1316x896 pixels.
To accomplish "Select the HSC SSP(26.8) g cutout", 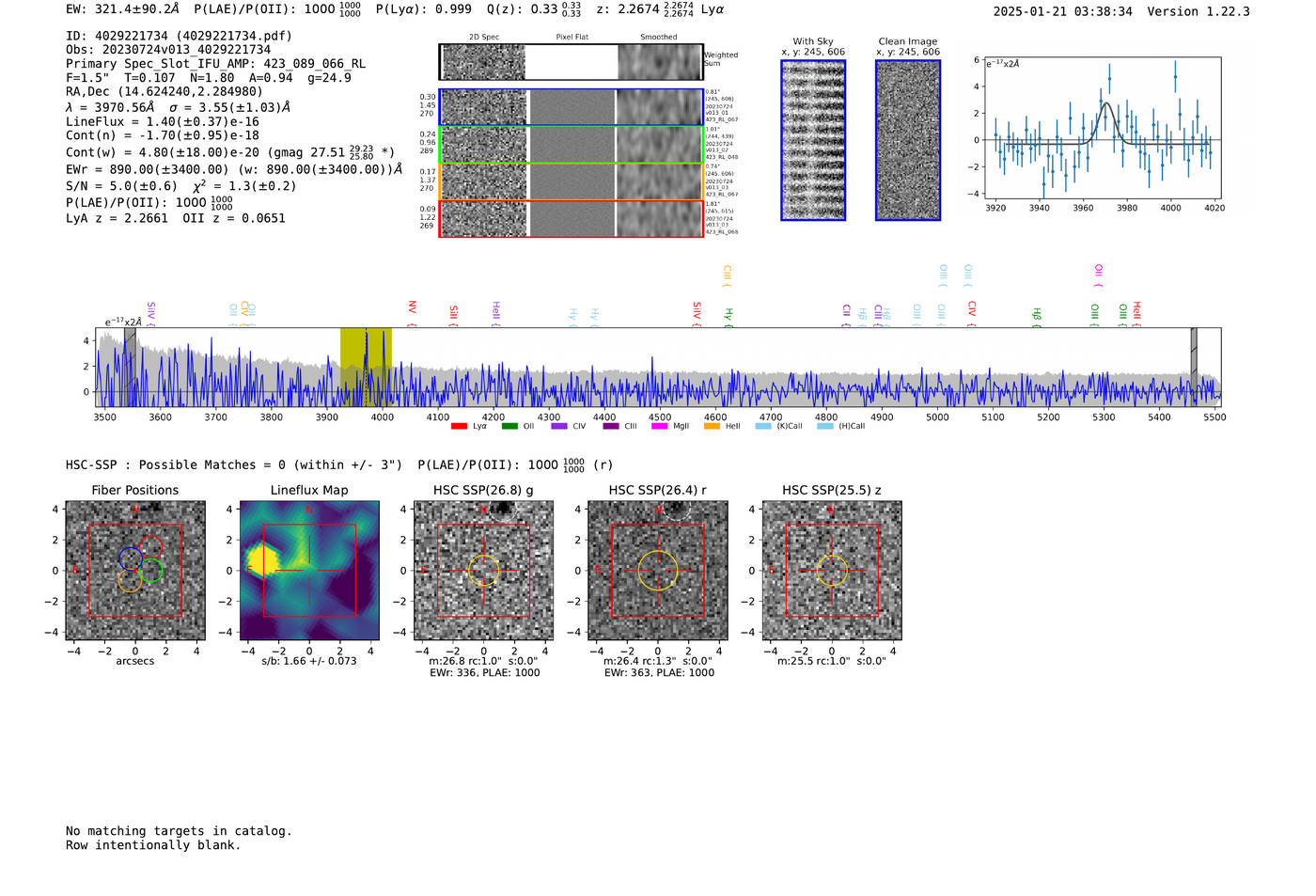I will coord(483,571).
